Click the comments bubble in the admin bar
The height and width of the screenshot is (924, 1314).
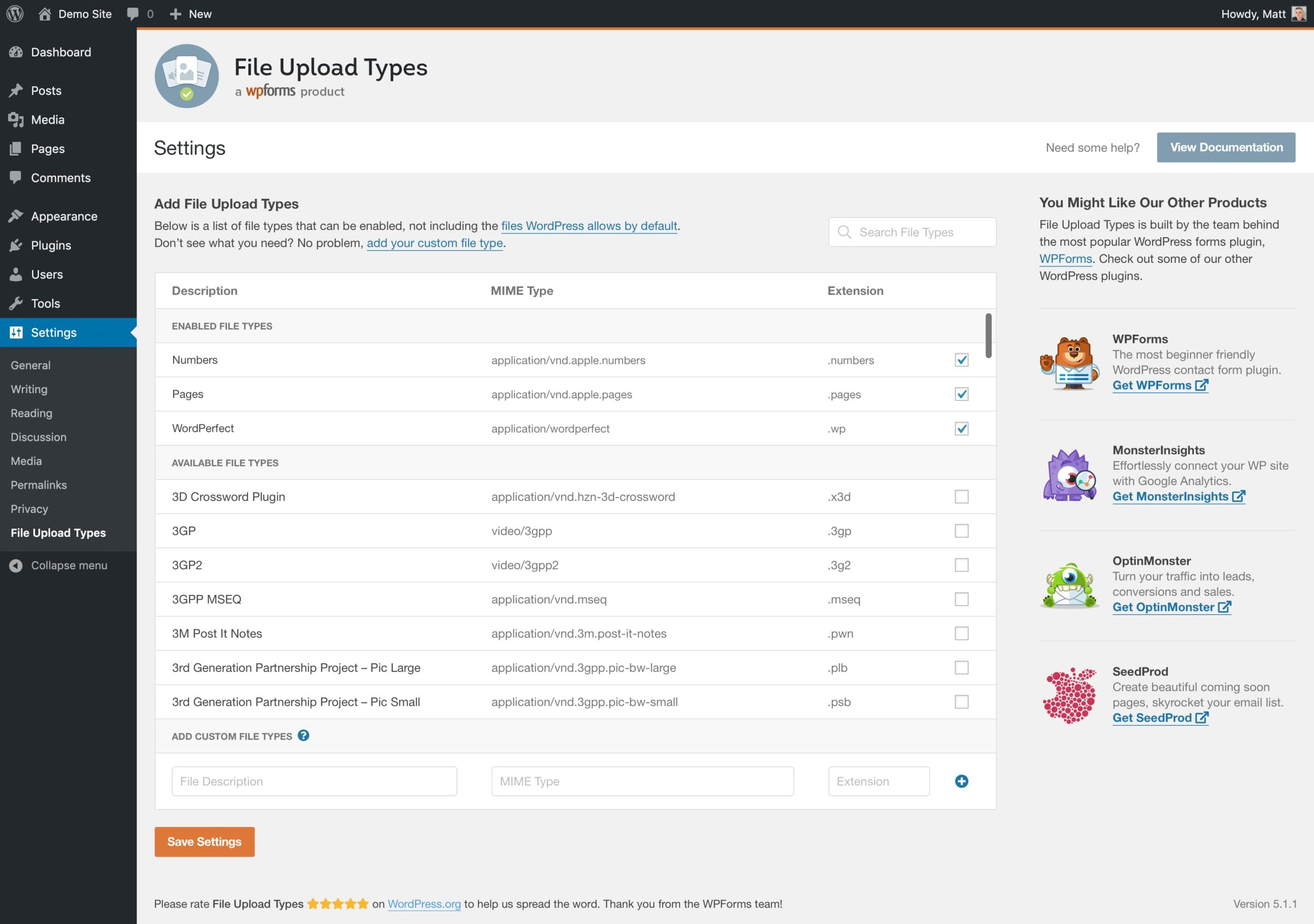click(x=133, y=13)
